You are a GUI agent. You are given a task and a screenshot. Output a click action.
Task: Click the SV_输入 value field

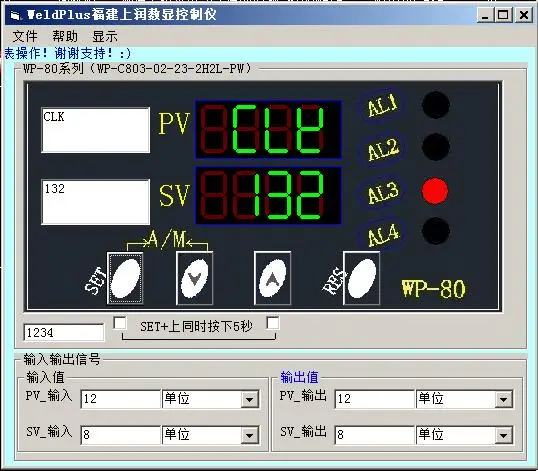120,435
